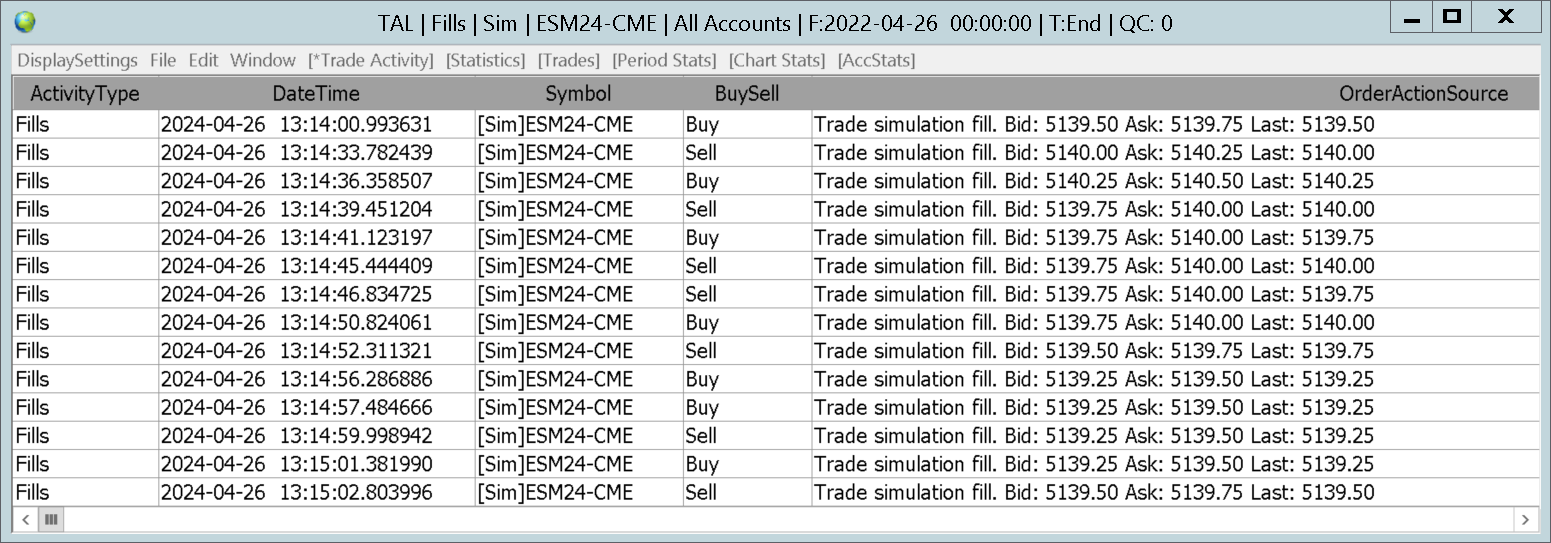The height and width of the screenshot is (543, 1551).
Task: Switch to the Trades tab
Action: [568, 60]
